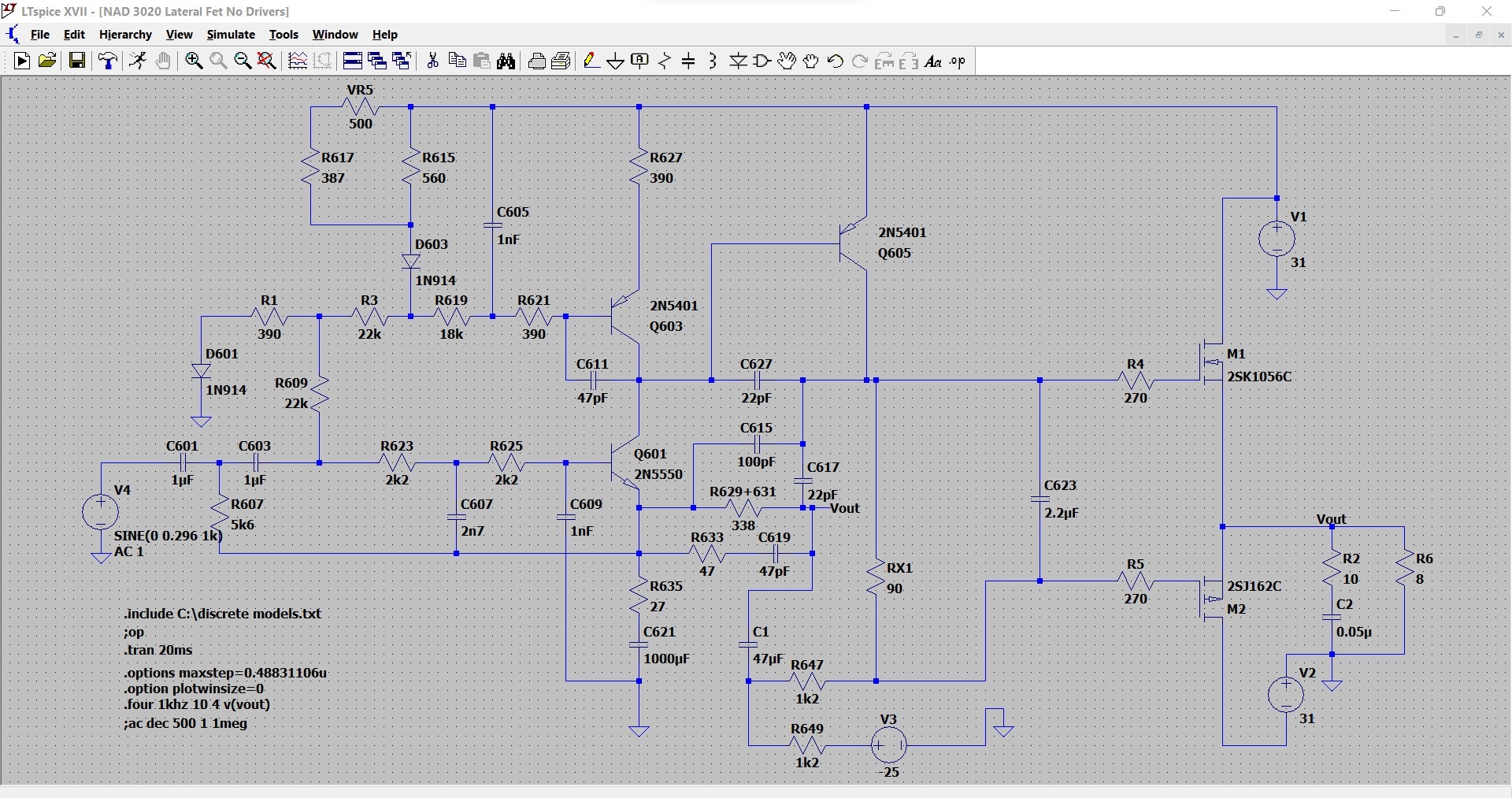Select the Place Diode tool

[x=738, y=61]
